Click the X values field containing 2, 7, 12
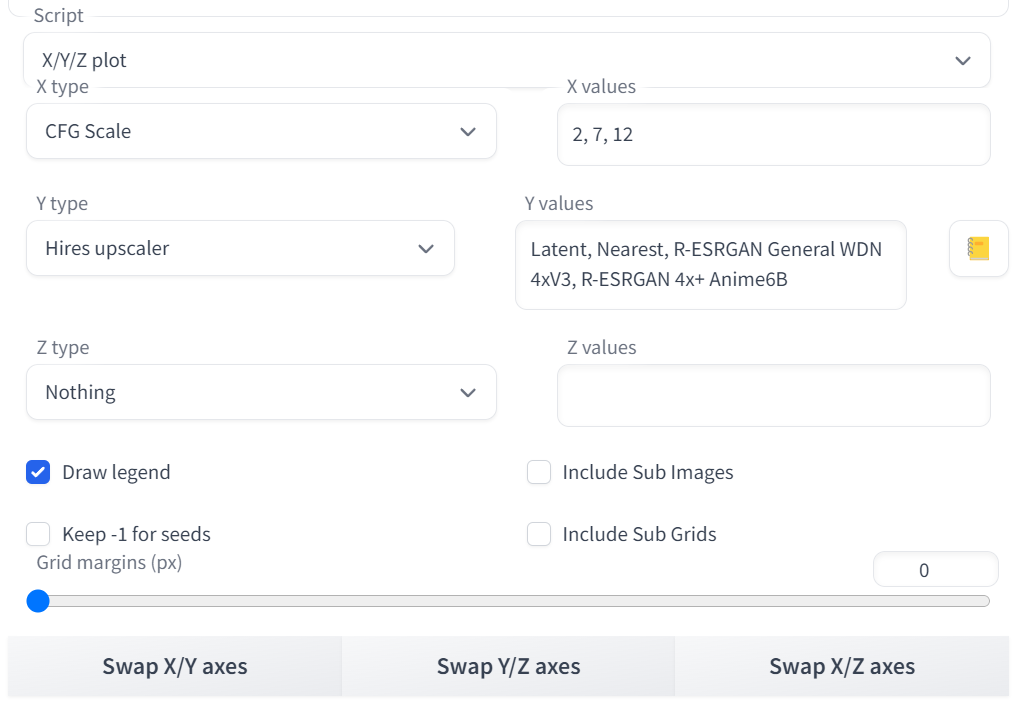 pyautogui.click(x=773, y=135)
